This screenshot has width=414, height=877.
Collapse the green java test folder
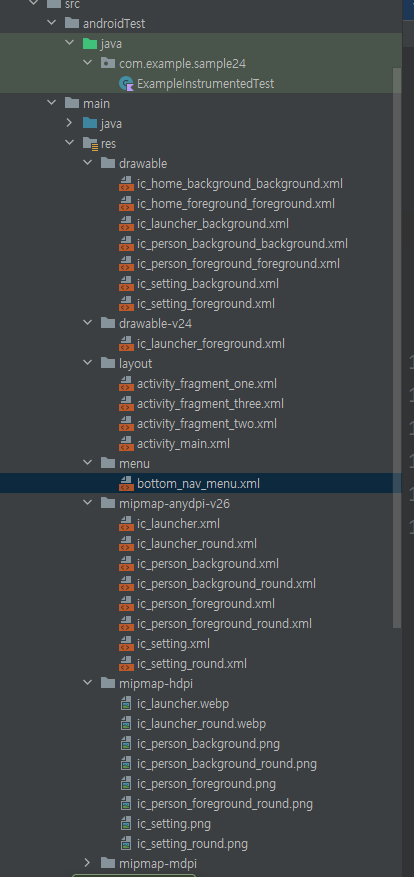(x=69, y=43)
